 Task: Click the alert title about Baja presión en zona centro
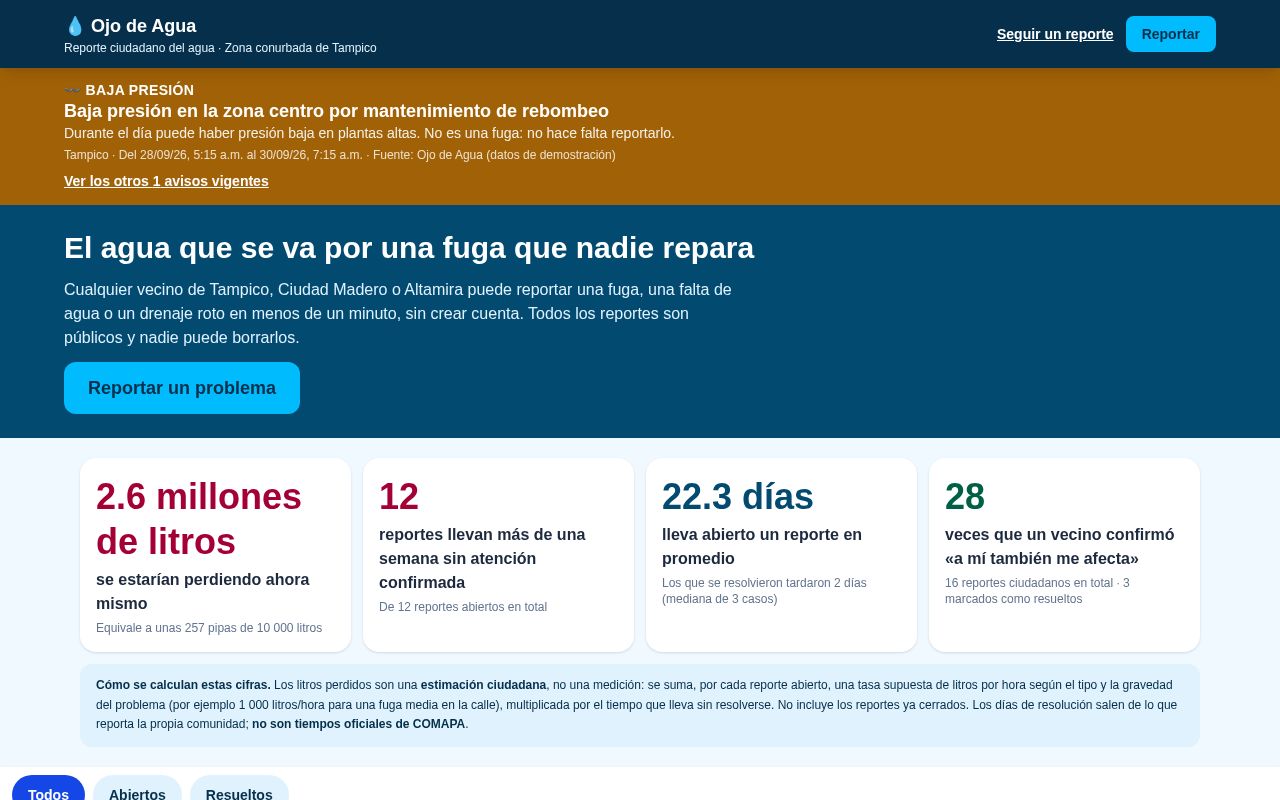pyautogui.click(x=336, y=111)
